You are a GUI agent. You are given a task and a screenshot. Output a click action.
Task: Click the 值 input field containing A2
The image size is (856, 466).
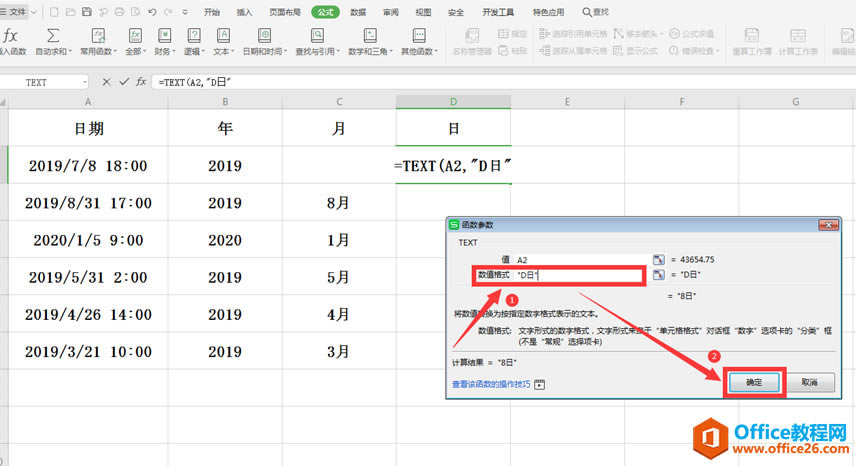click(x=580, y=260)
